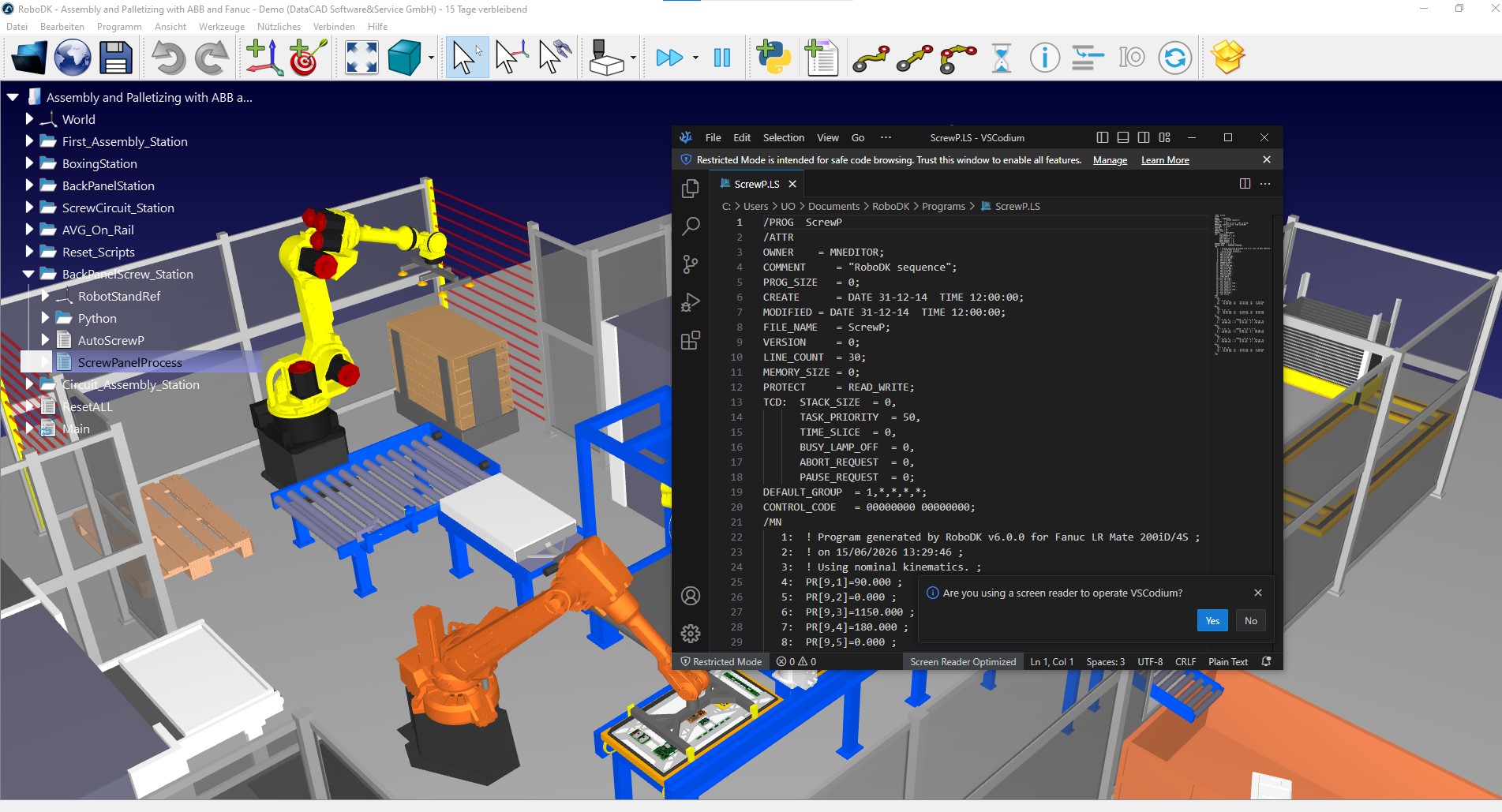Open the Extensions view in VSCodium

click(691, 340)
